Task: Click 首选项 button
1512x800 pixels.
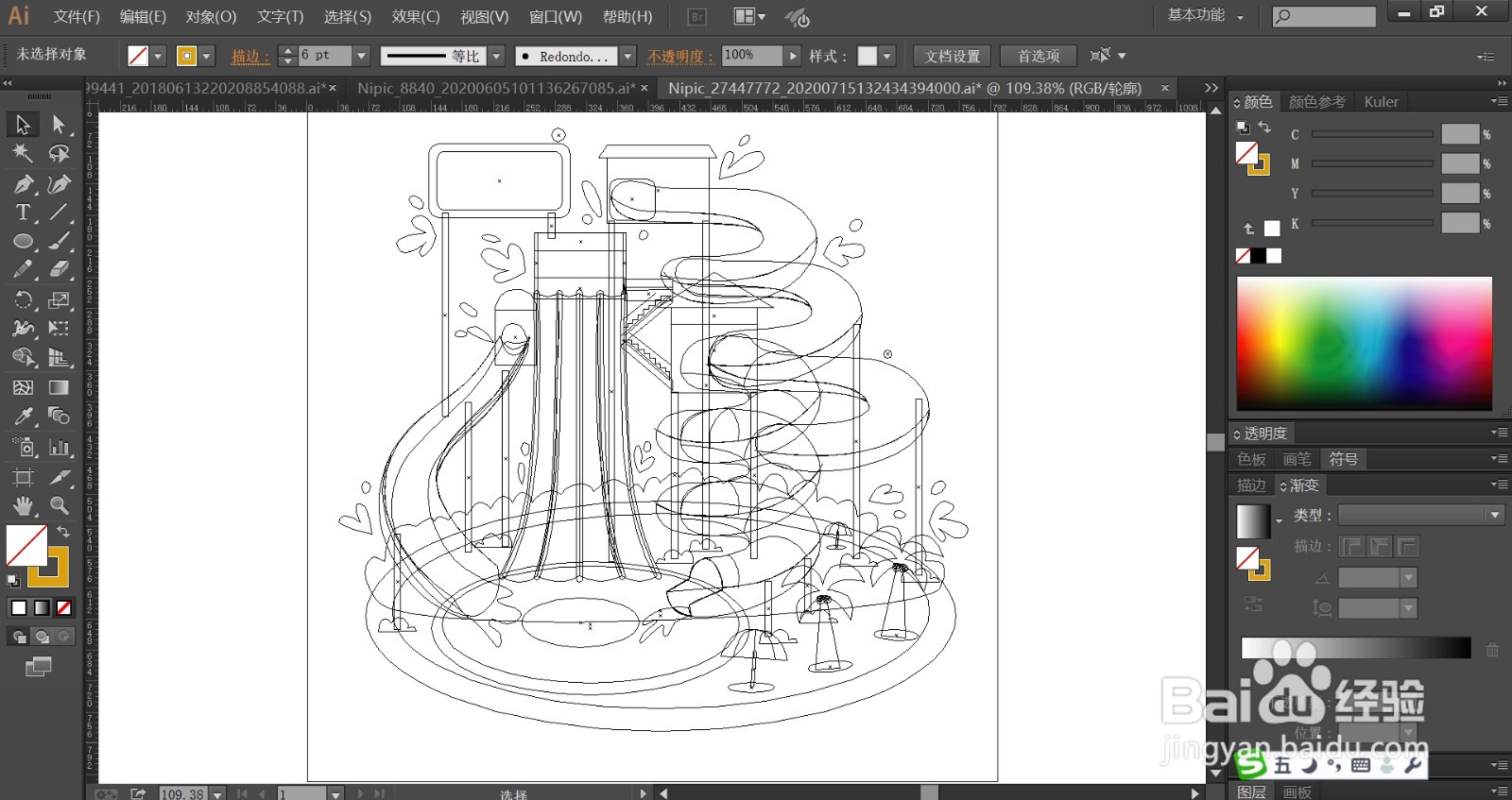Action: coord(1039,57)
